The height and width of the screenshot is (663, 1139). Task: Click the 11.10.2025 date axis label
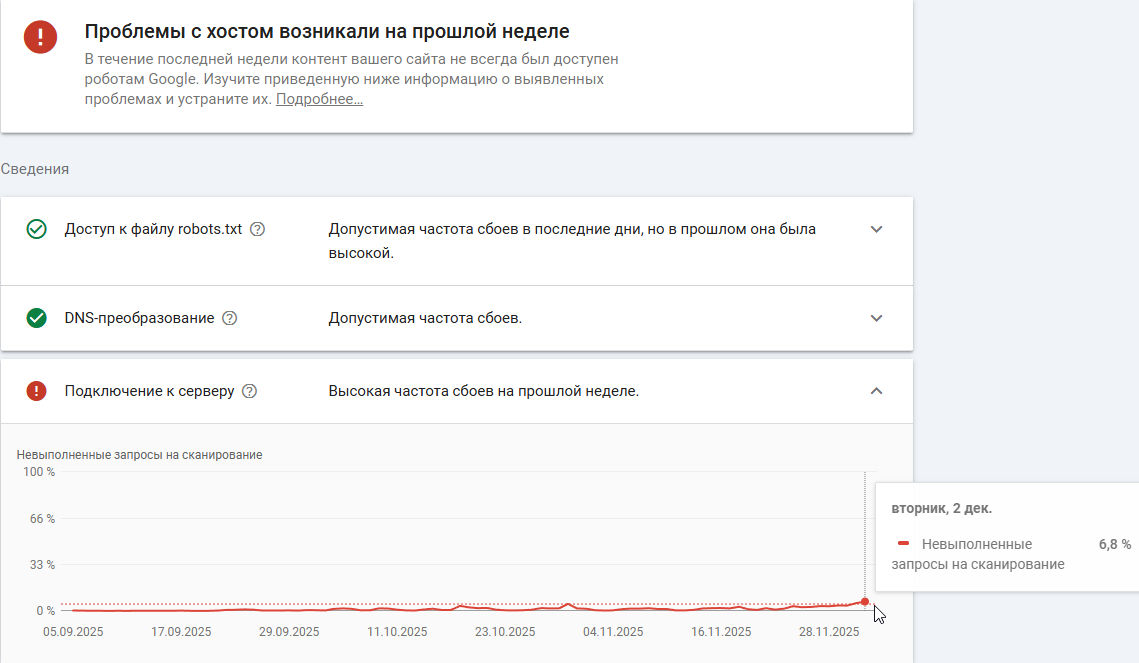(x=397, y=632)
